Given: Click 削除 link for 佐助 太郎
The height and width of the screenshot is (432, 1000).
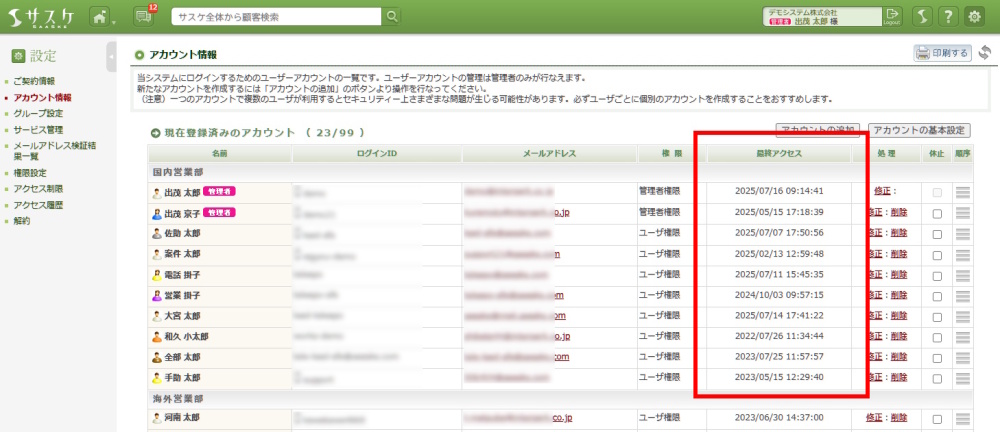Looking at the screenshot, I should (900, 234).
